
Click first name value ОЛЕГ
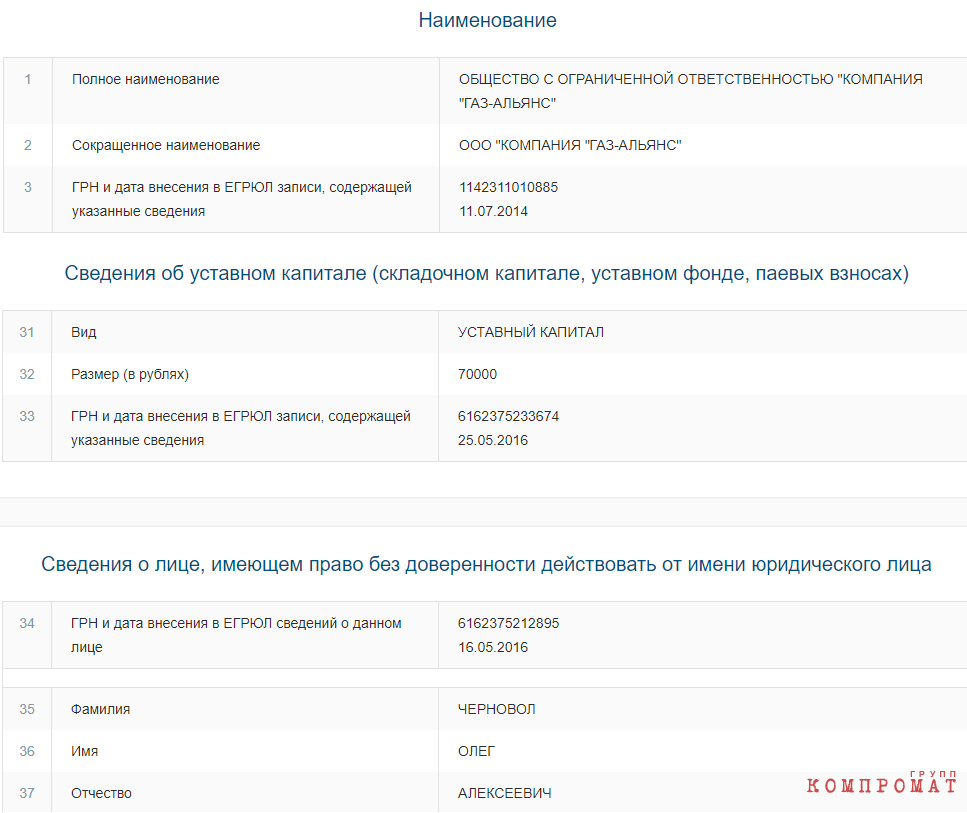click(476, 751)
